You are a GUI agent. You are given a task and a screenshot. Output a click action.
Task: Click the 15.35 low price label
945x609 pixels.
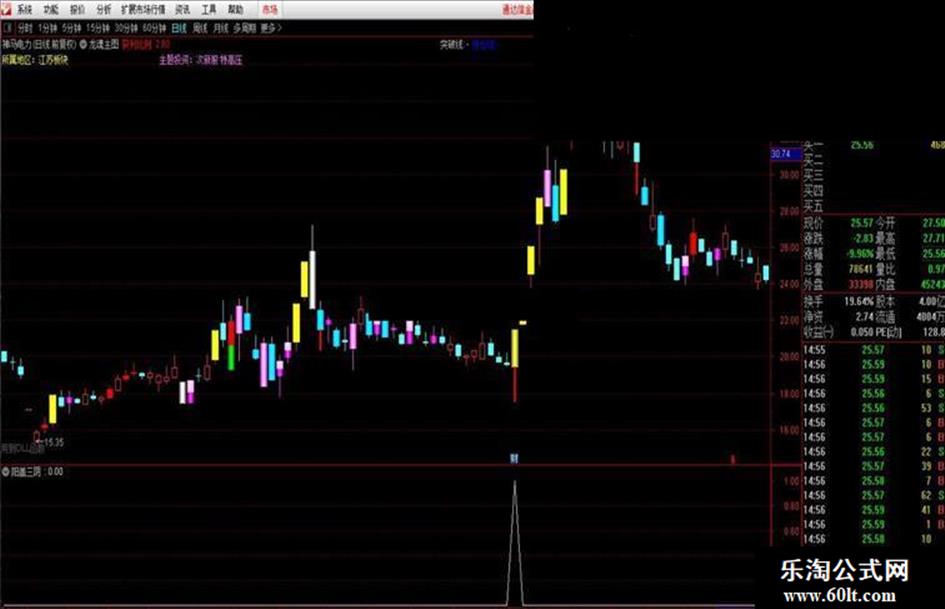pos(54,442)
